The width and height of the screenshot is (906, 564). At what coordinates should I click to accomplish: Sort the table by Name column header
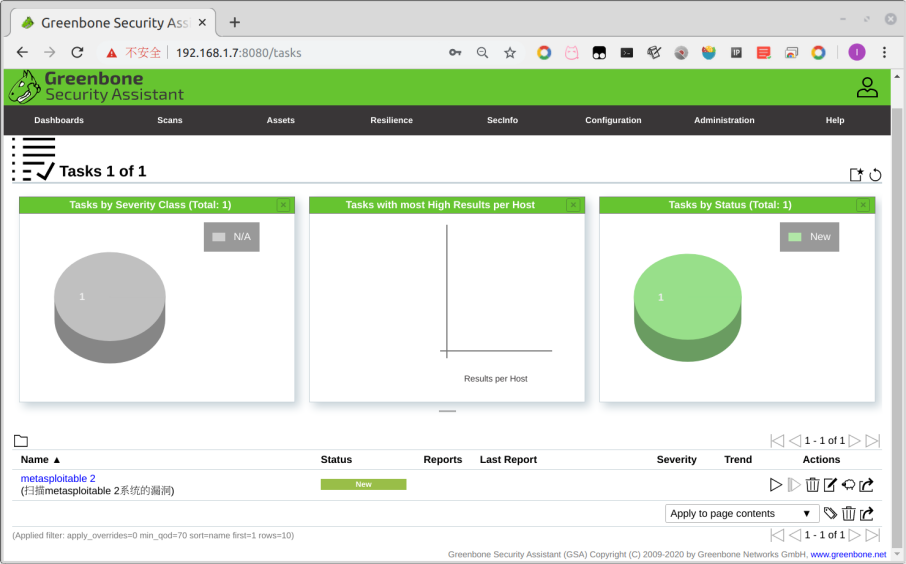(x=35, y=460)
